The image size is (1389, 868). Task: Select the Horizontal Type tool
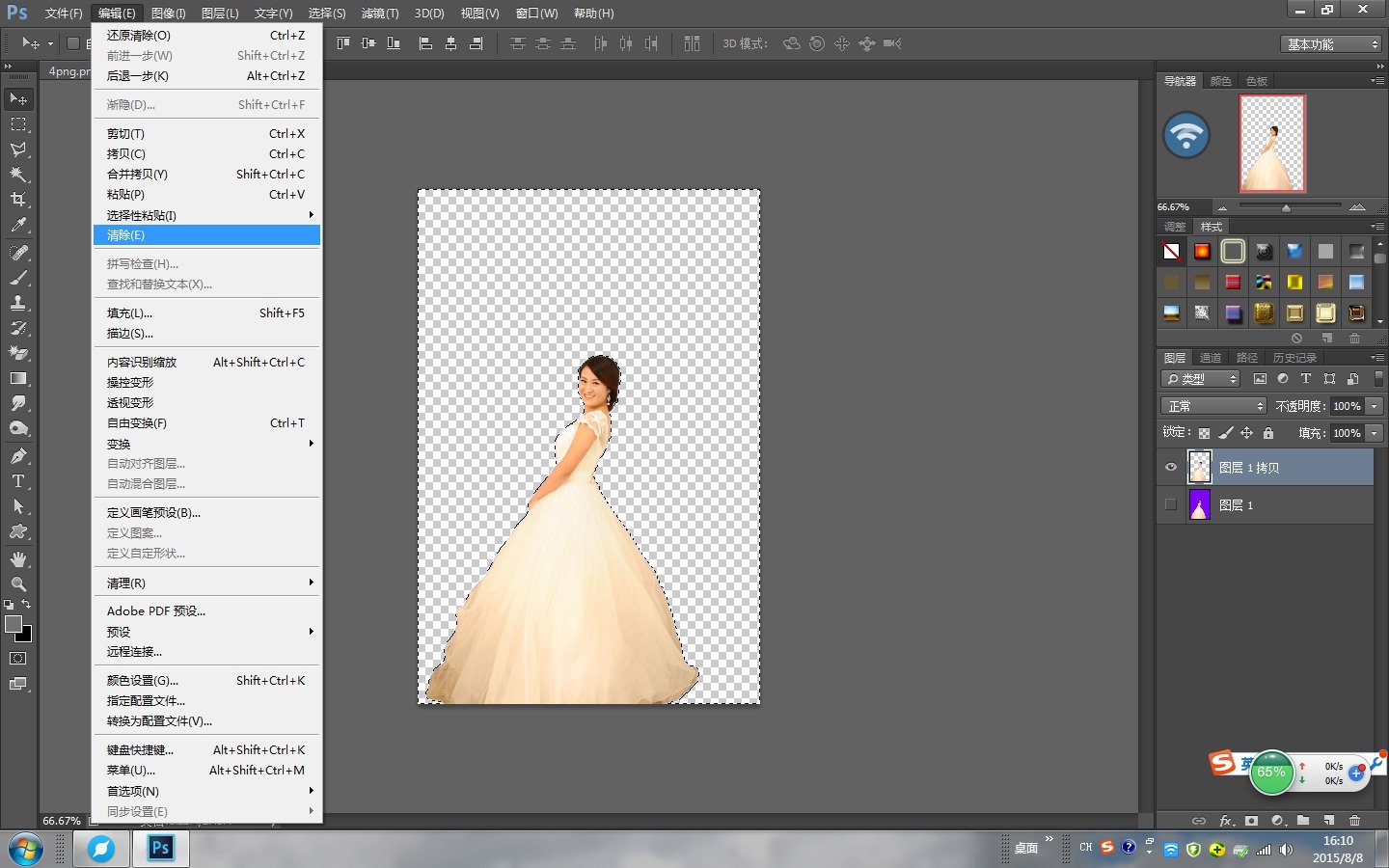(17, 479)
